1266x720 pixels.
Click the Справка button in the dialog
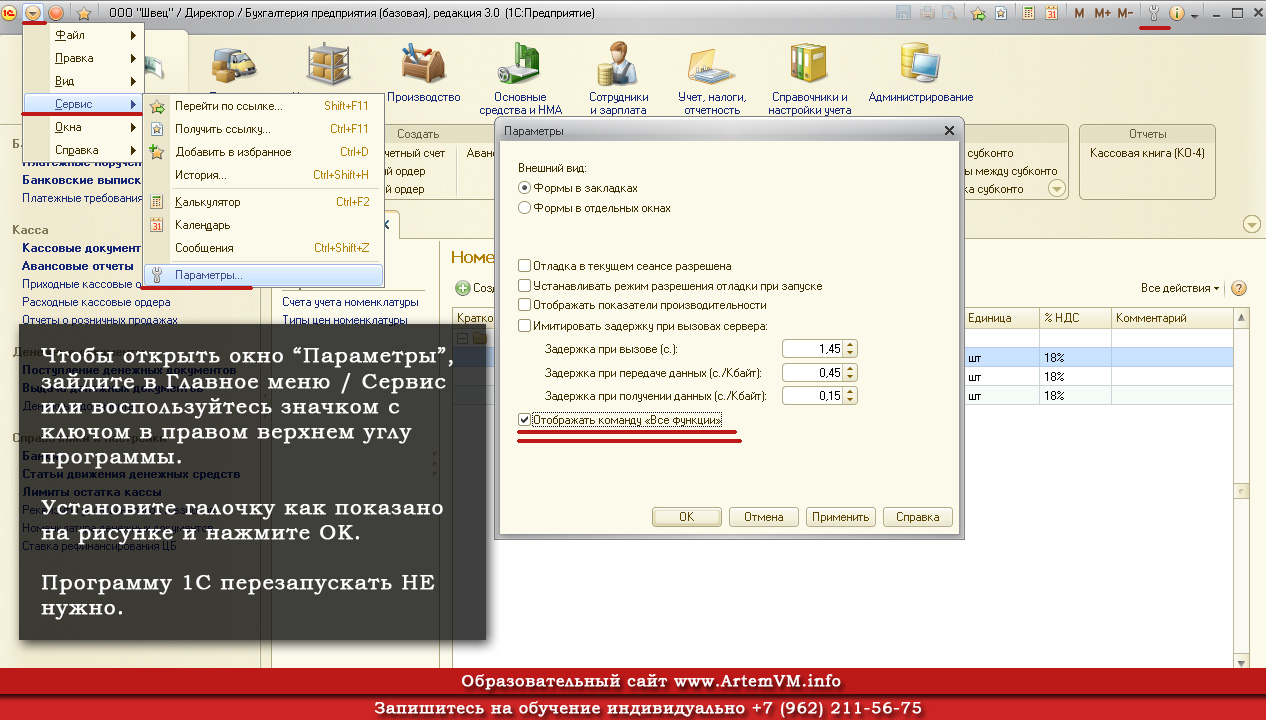pyautogui.click(x=918, y=517)
